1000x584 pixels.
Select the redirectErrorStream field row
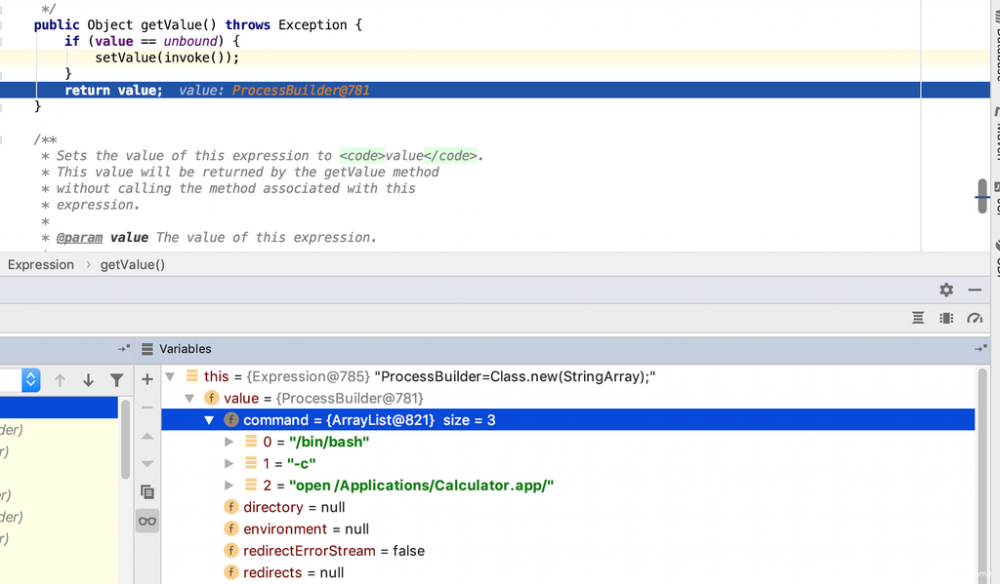tap(333, 551)
